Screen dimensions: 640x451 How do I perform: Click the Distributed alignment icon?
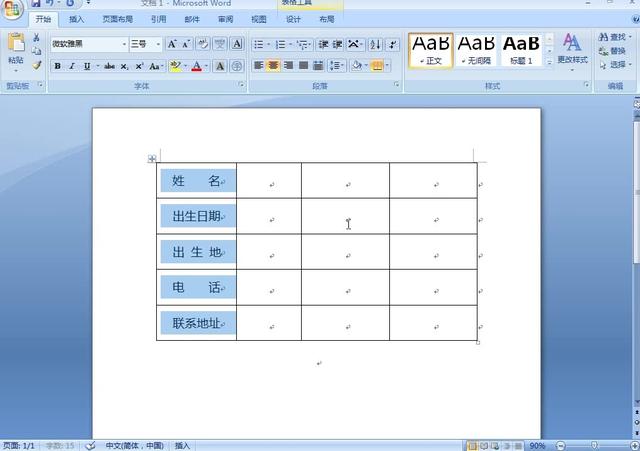[x=318, y=66]
